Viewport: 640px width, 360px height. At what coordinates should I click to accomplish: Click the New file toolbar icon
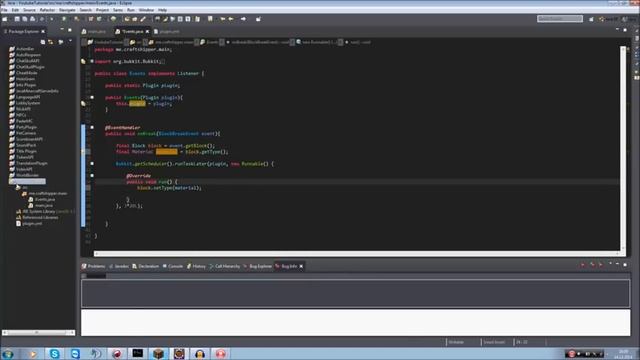click(5, 19)
